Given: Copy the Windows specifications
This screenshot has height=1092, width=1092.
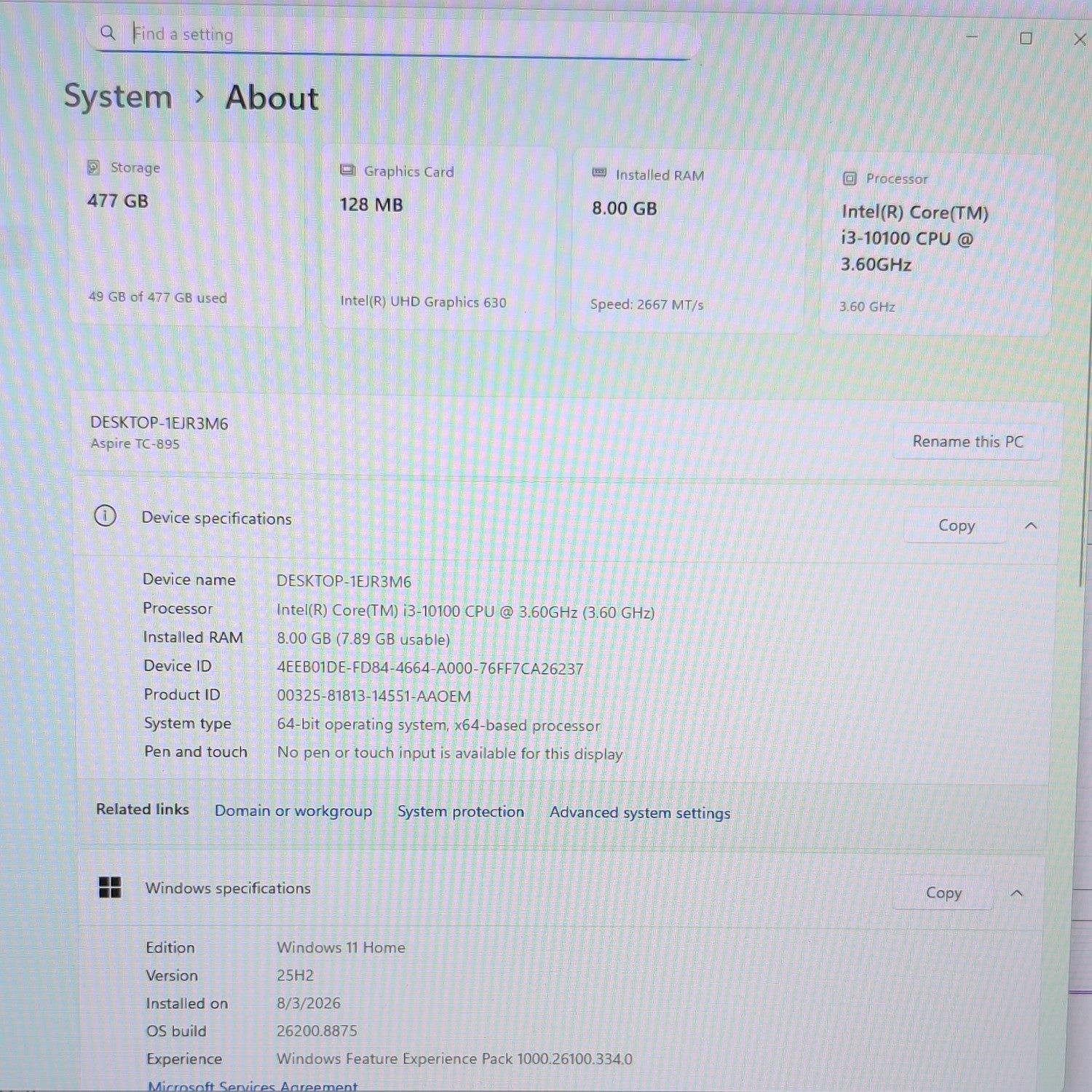Looking at the screenshot, I should coord(943,893).
